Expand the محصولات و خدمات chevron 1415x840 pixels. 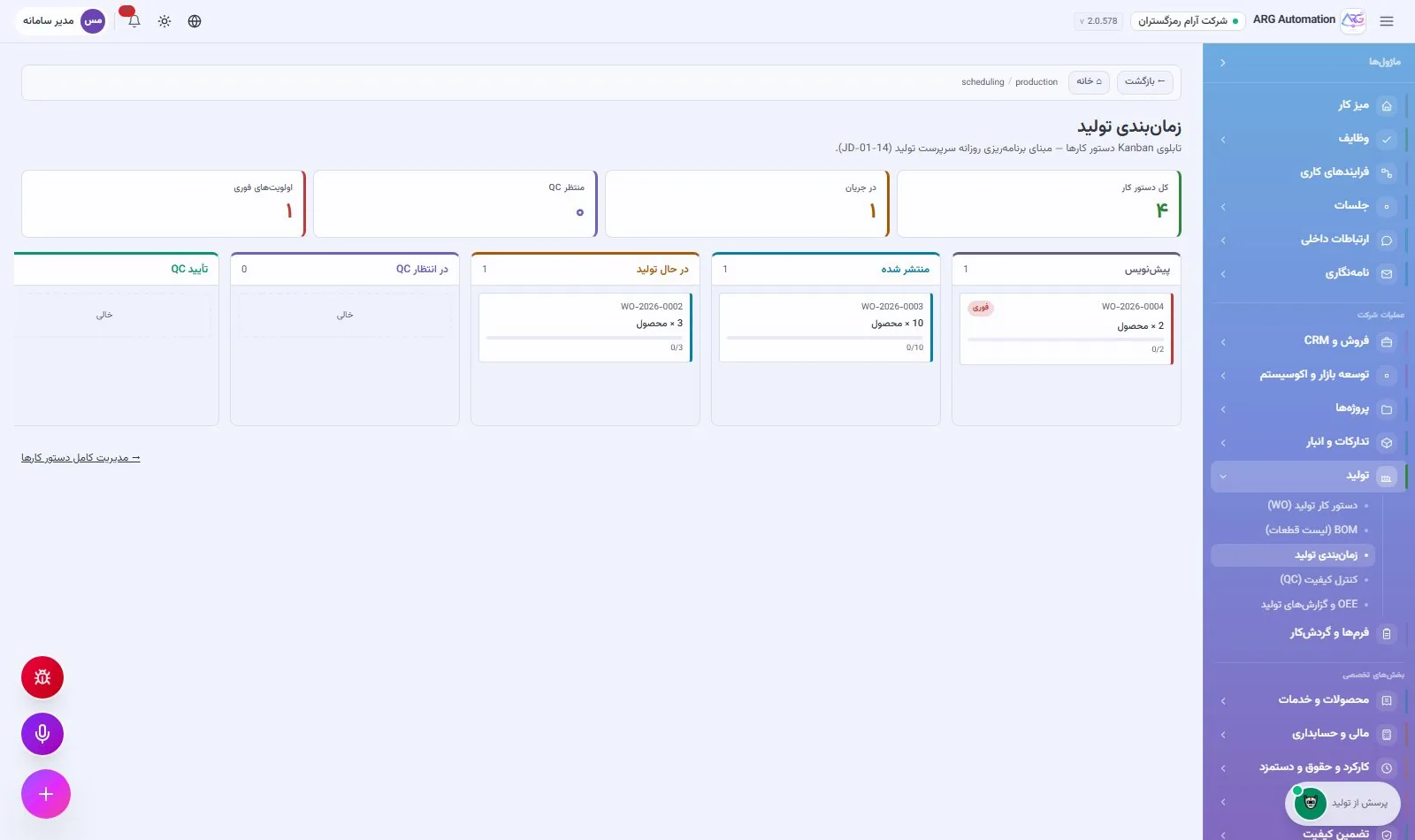click(1223, 700)
